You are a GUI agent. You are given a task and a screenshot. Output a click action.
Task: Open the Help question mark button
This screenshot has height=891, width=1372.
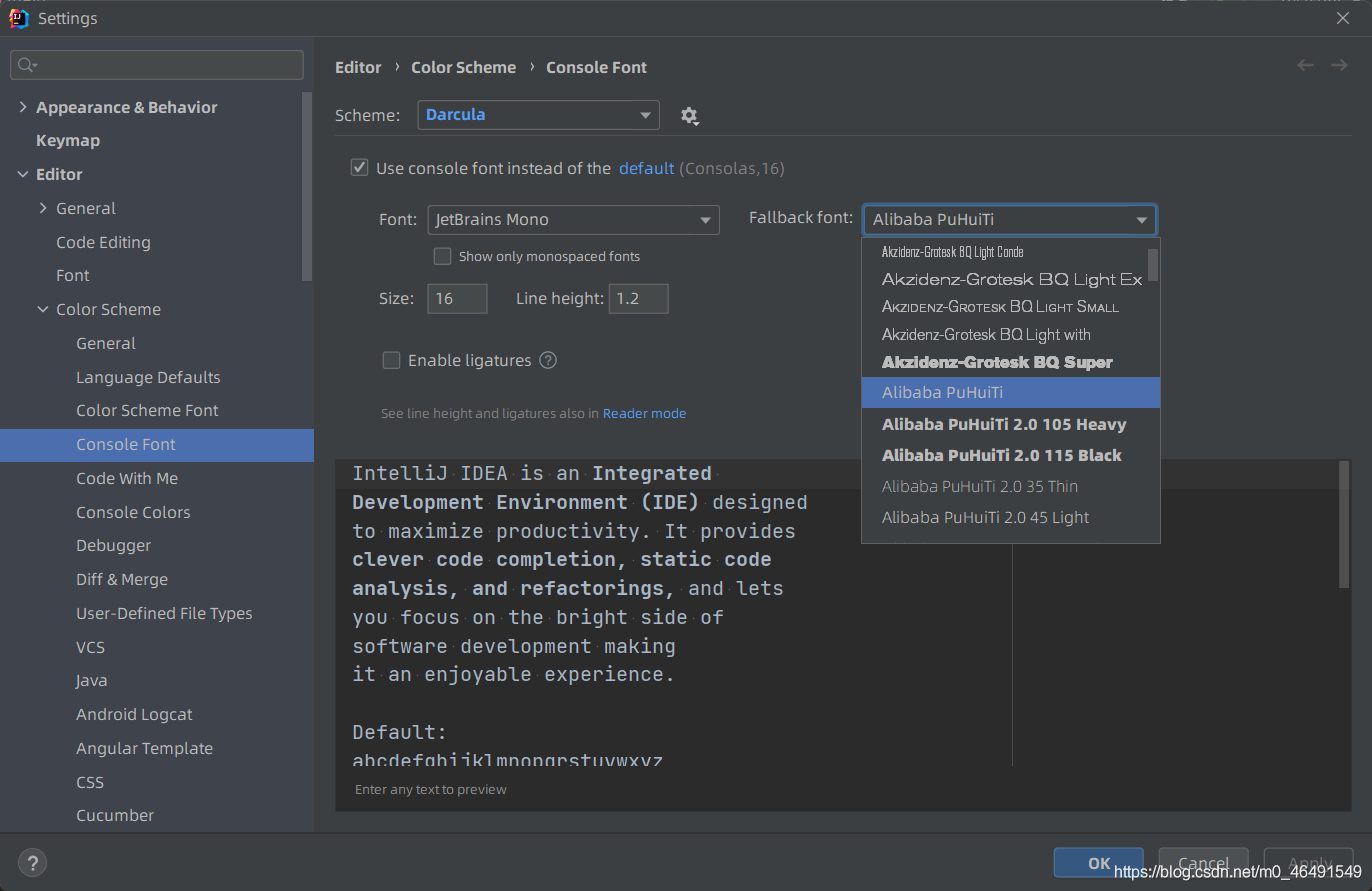(33, 863)
